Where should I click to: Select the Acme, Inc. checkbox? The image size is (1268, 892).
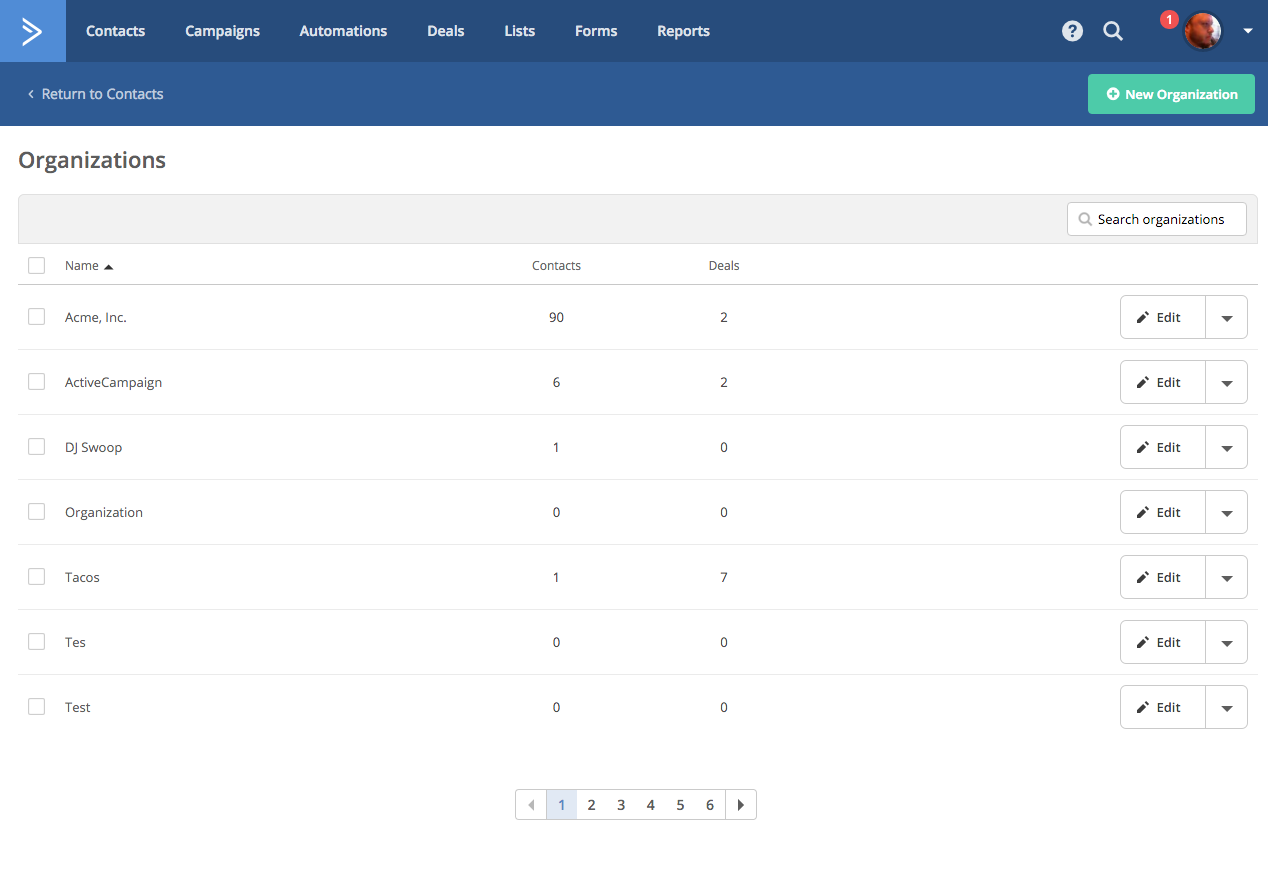[37, 317]
